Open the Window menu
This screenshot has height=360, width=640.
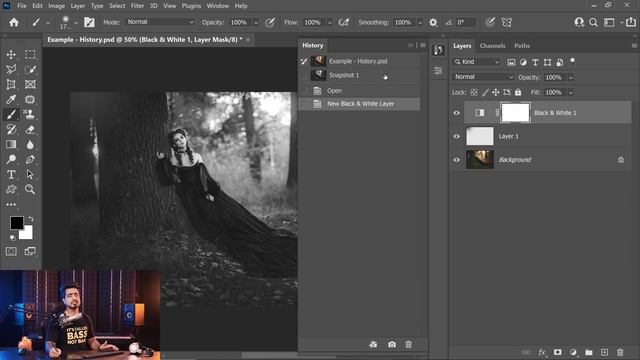coord(218,6)
